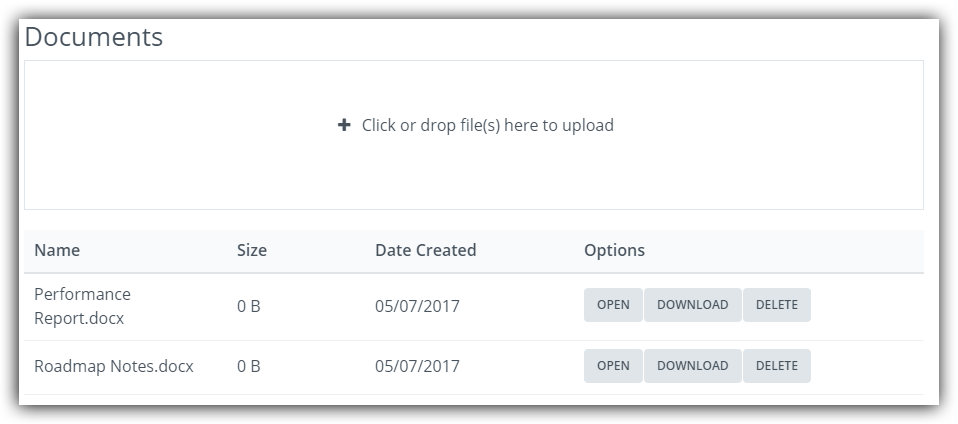The image size is (958, 424).
Task: Download the Roadmap Notes.docx file
Action: click(x=692, y=366)
